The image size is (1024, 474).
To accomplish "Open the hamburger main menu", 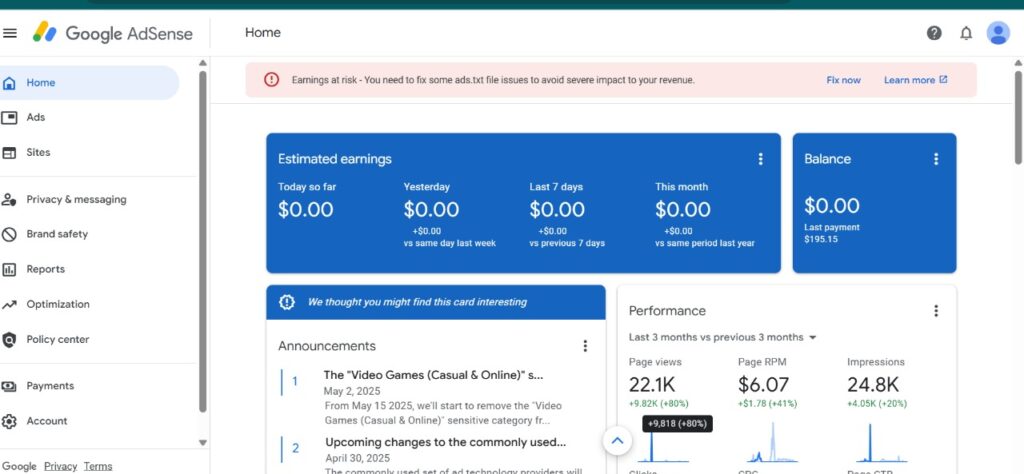I will click(10, 33).
